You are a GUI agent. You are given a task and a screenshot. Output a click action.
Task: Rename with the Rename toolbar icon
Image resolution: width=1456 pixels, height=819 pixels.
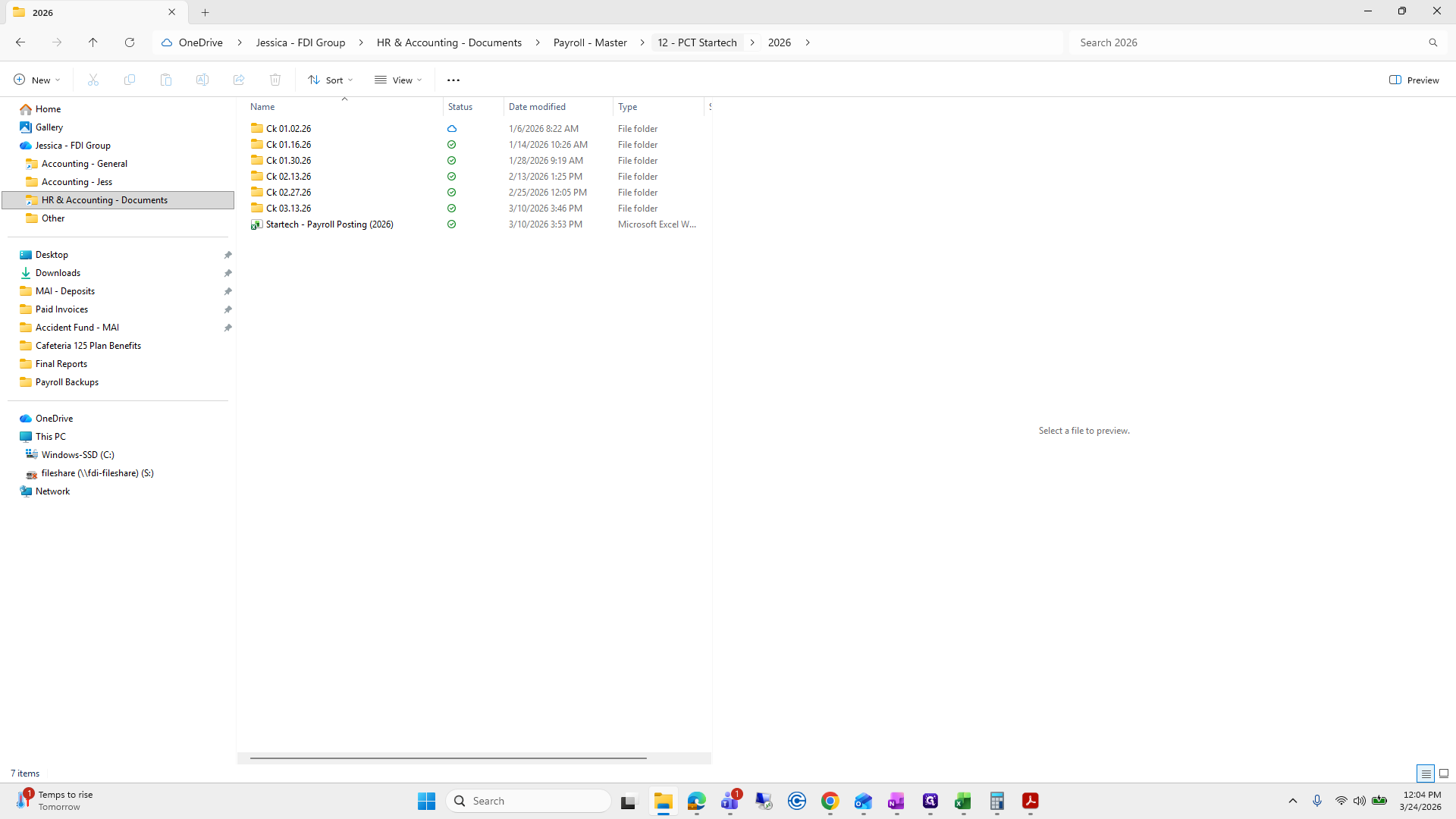202,80
